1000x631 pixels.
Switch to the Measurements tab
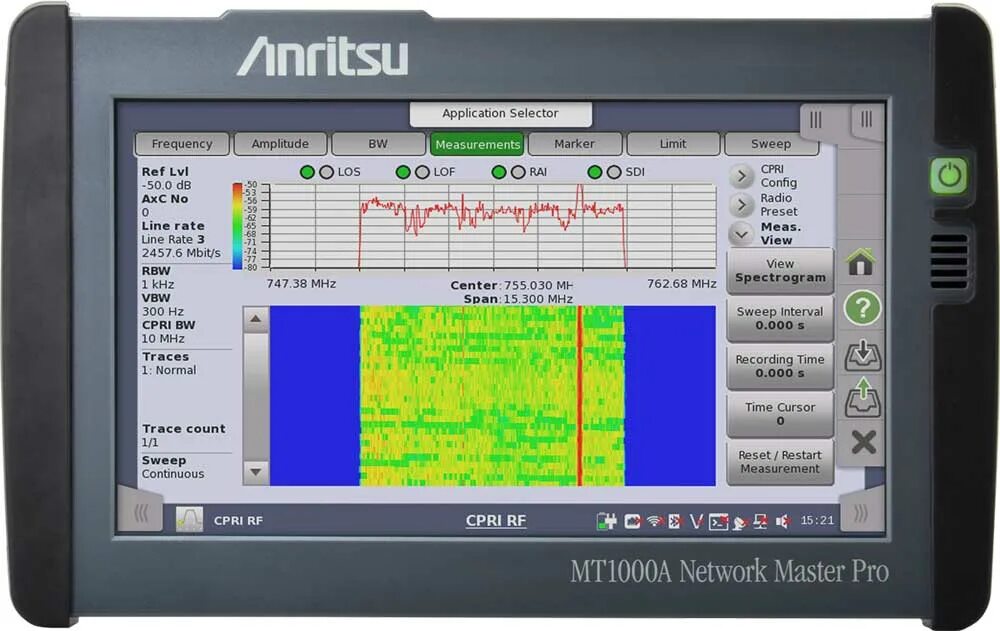point(478,143)
